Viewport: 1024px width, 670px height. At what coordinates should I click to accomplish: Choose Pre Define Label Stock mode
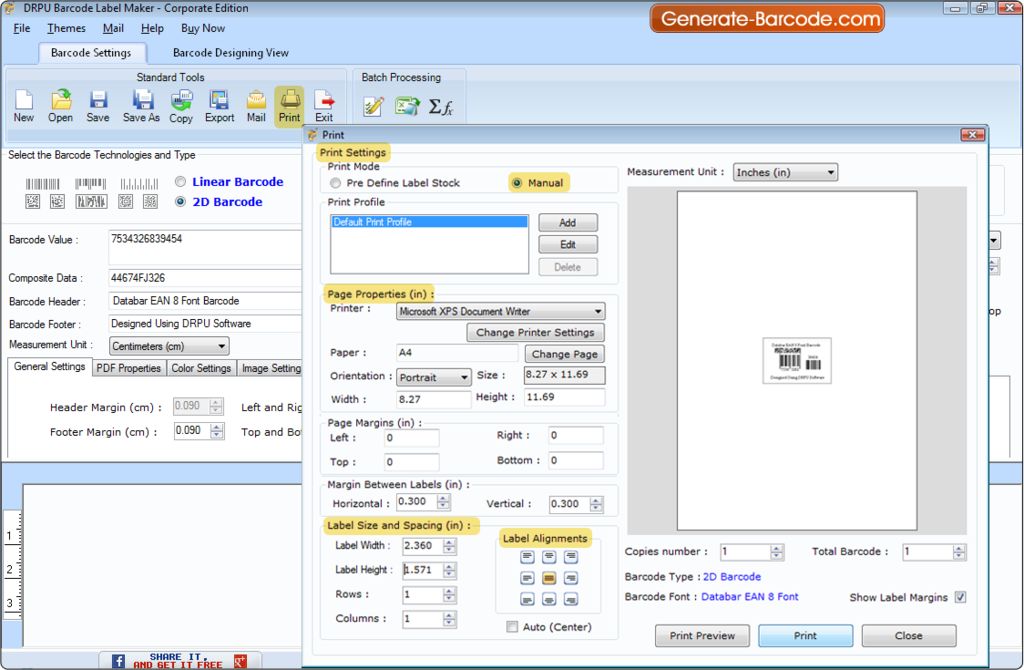336,183
